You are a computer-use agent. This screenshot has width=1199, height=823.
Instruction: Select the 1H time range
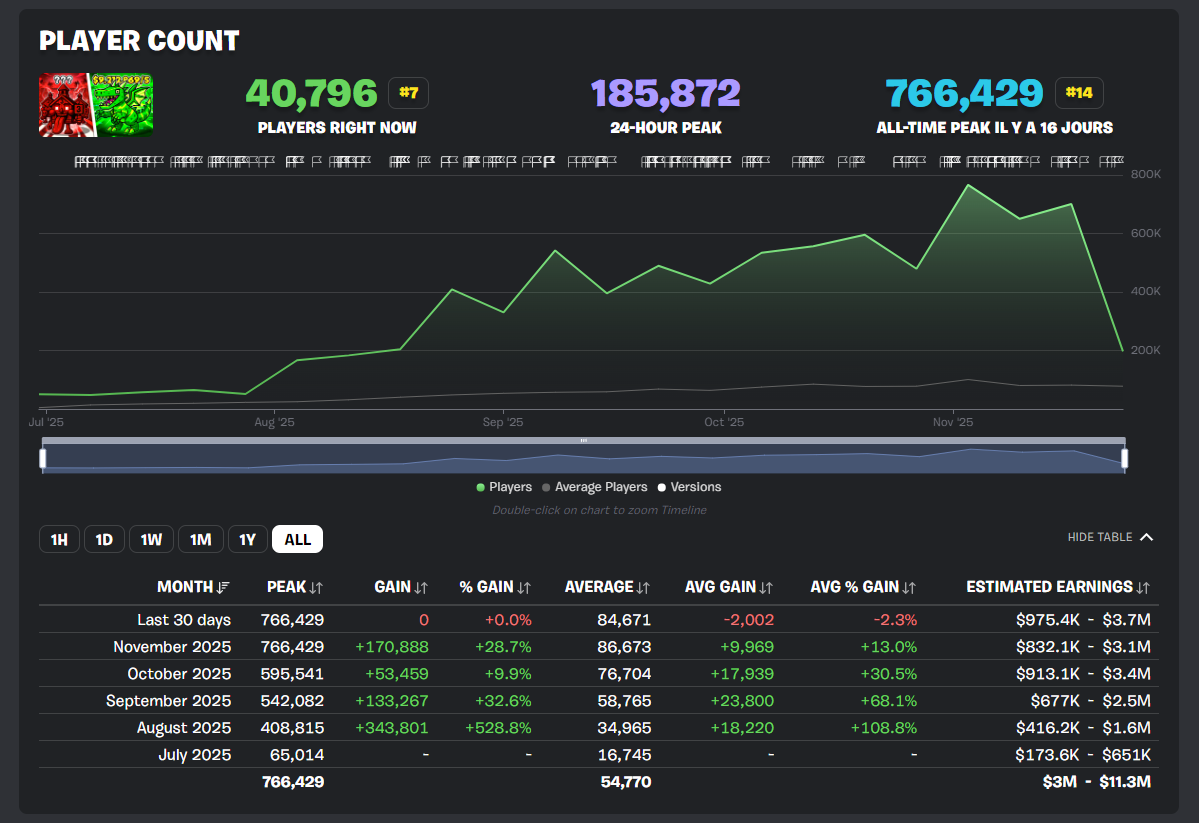(59, 540)
